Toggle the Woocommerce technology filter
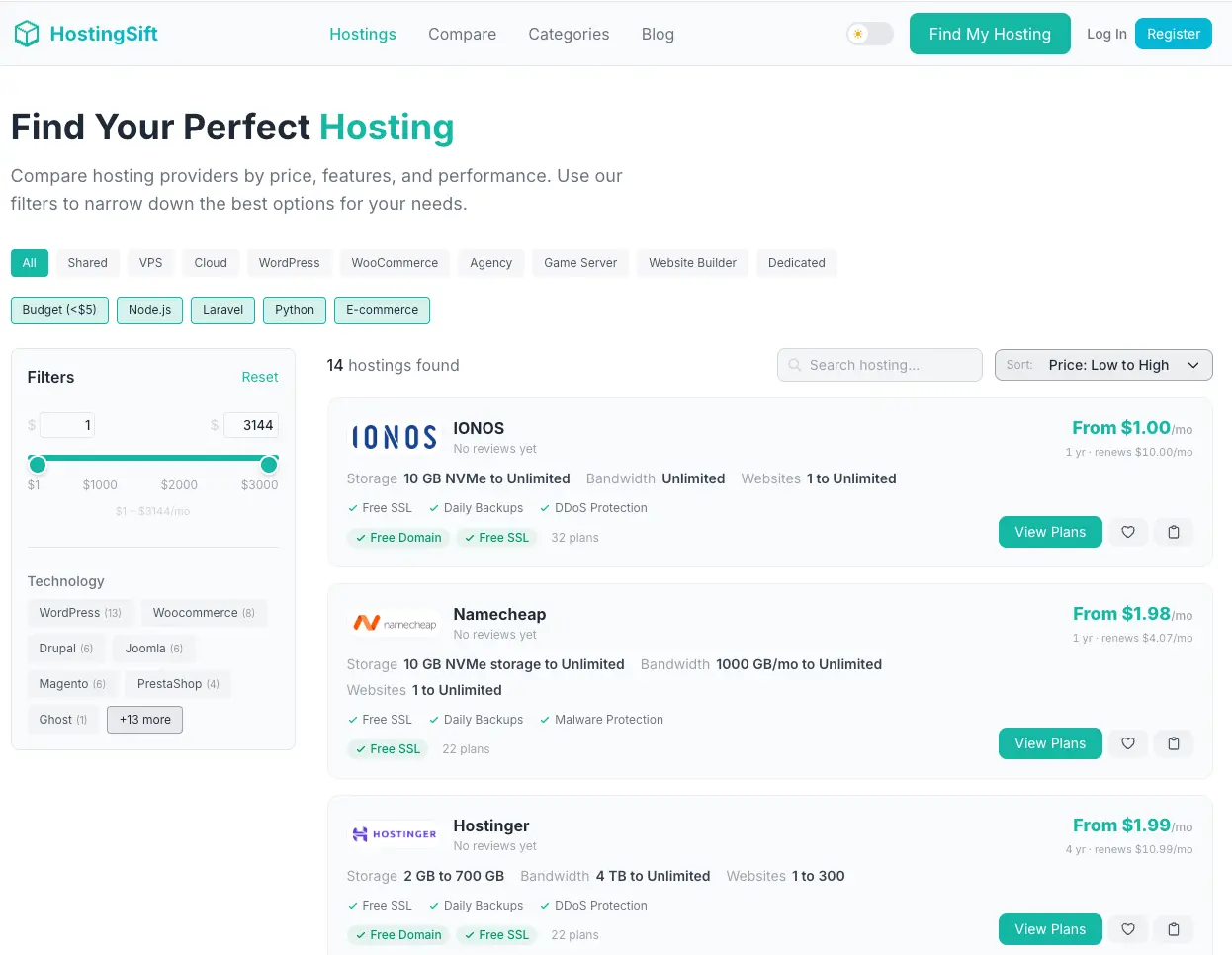Screen dimensions: 1232x955 (x=204, y=613)
